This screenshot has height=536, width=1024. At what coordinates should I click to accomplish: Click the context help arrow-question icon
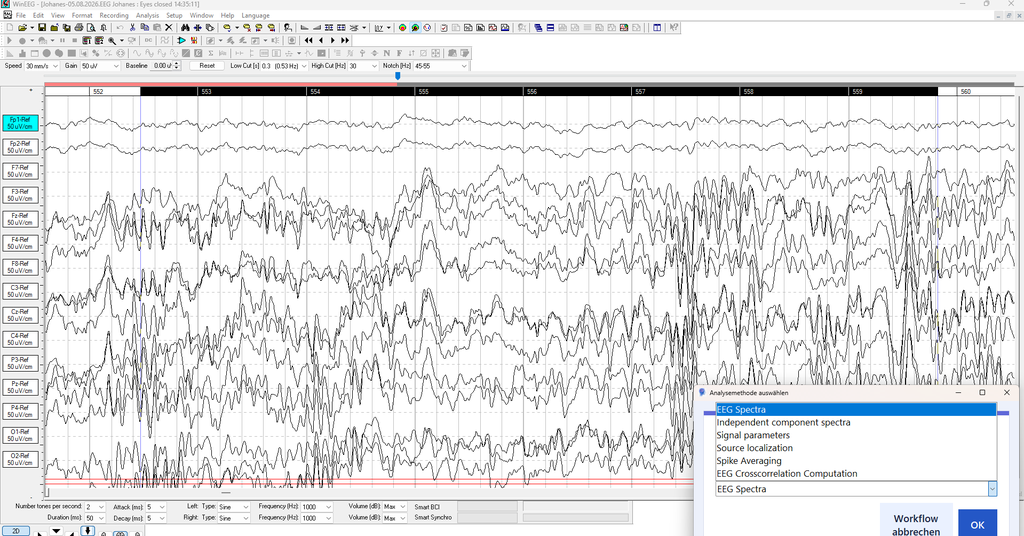tap(673, 27)
